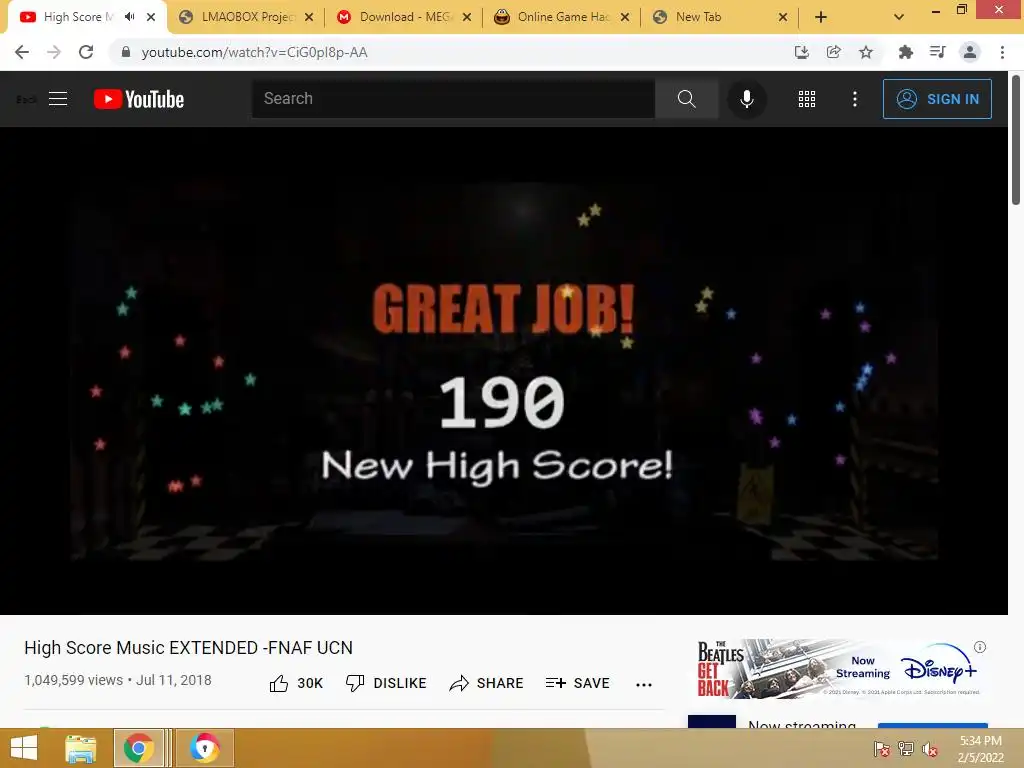Viewport: 1024px width, 768px height.
Task: Open the YouTube apps grid
Action: point(807,99)
